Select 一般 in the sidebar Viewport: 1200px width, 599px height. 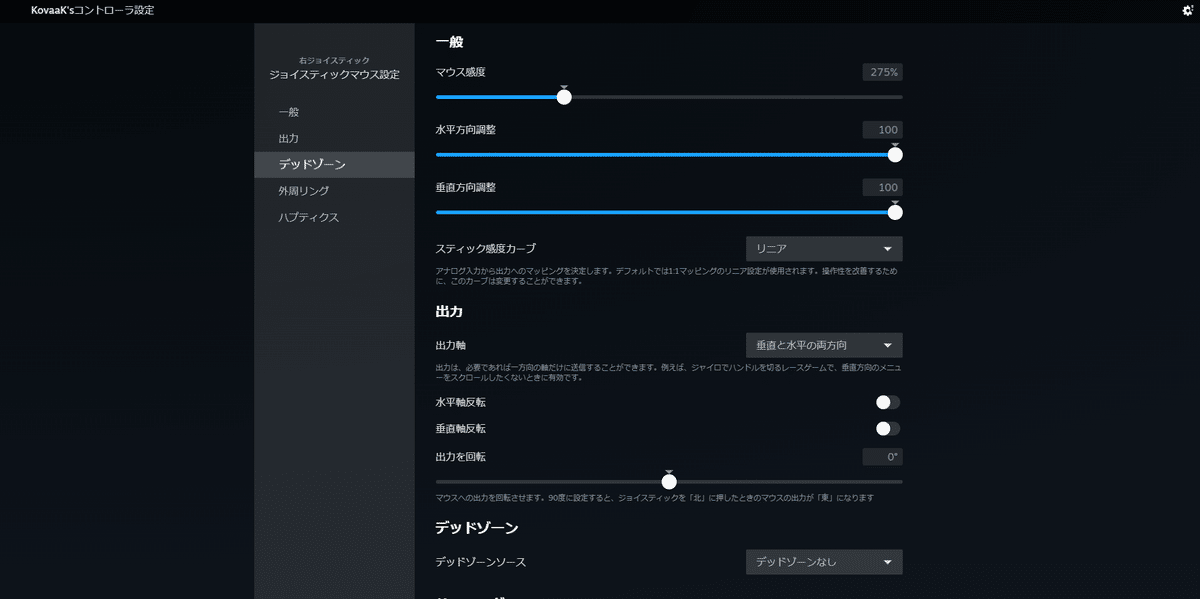(x=288, y=112)
